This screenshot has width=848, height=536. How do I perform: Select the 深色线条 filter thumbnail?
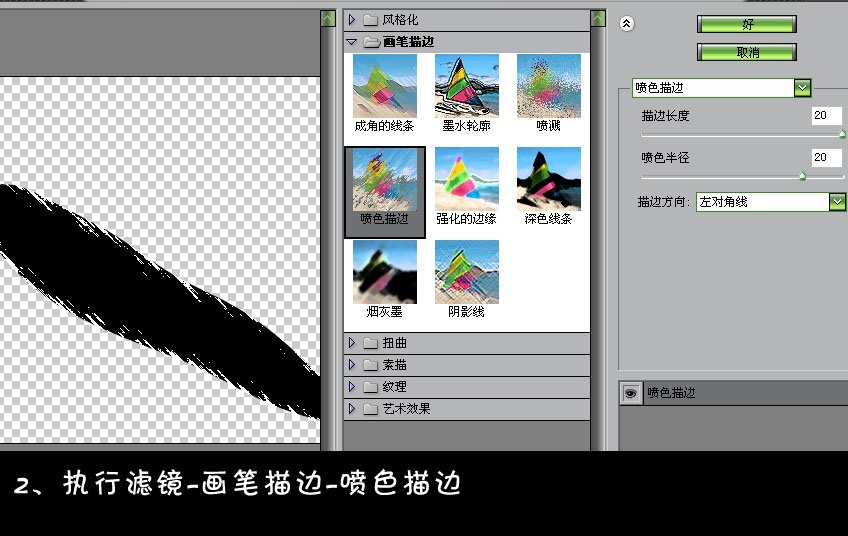pos(548,180)
